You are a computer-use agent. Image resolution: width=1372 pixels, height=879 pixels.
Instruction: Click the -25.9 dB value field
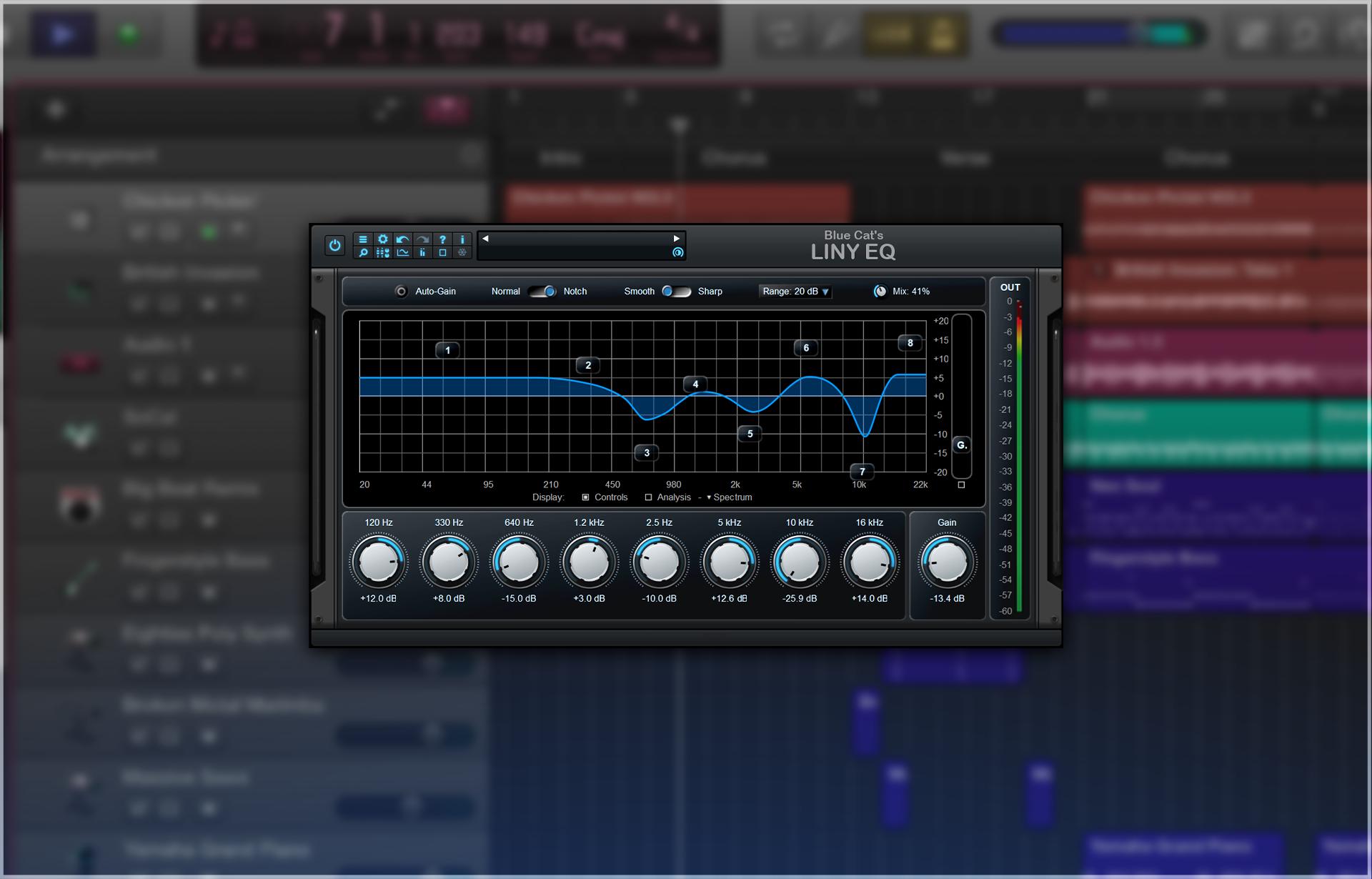(800, 599)
